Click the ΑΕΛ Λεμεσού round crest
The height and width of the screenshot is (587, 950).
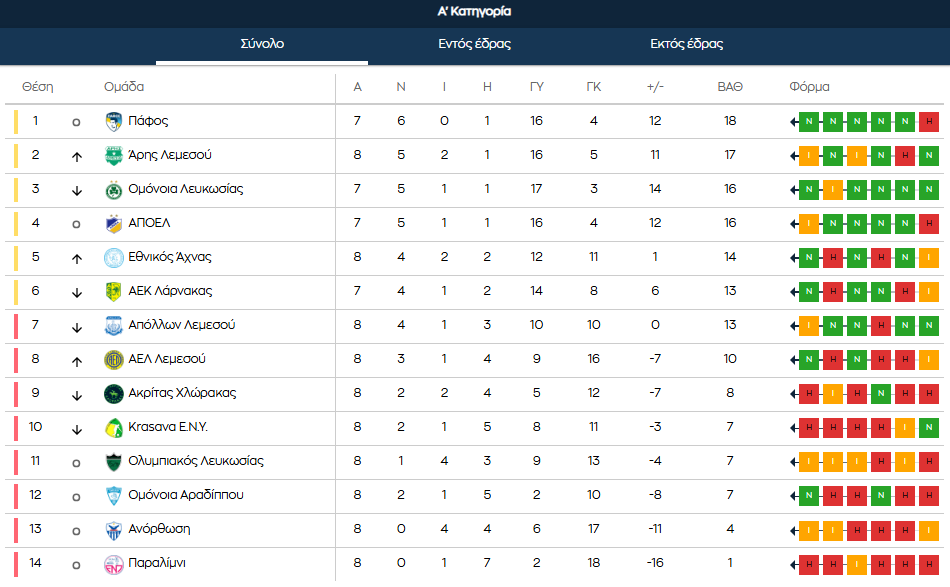114,359
